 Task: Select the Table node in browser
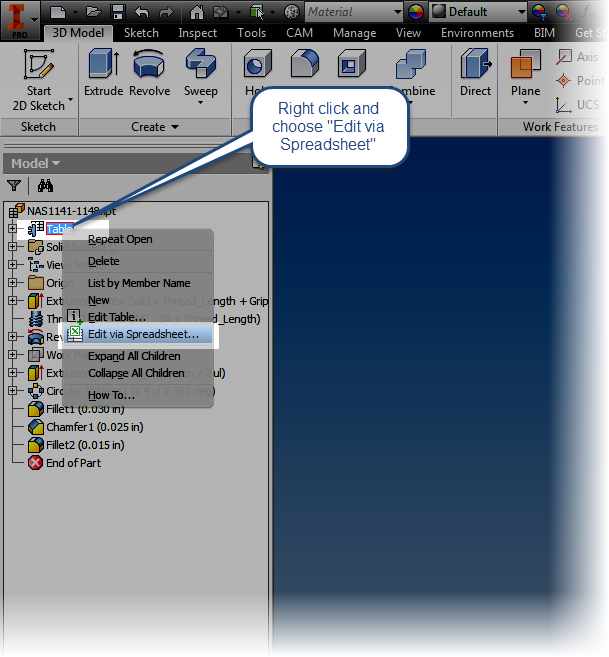coord(51,229)
